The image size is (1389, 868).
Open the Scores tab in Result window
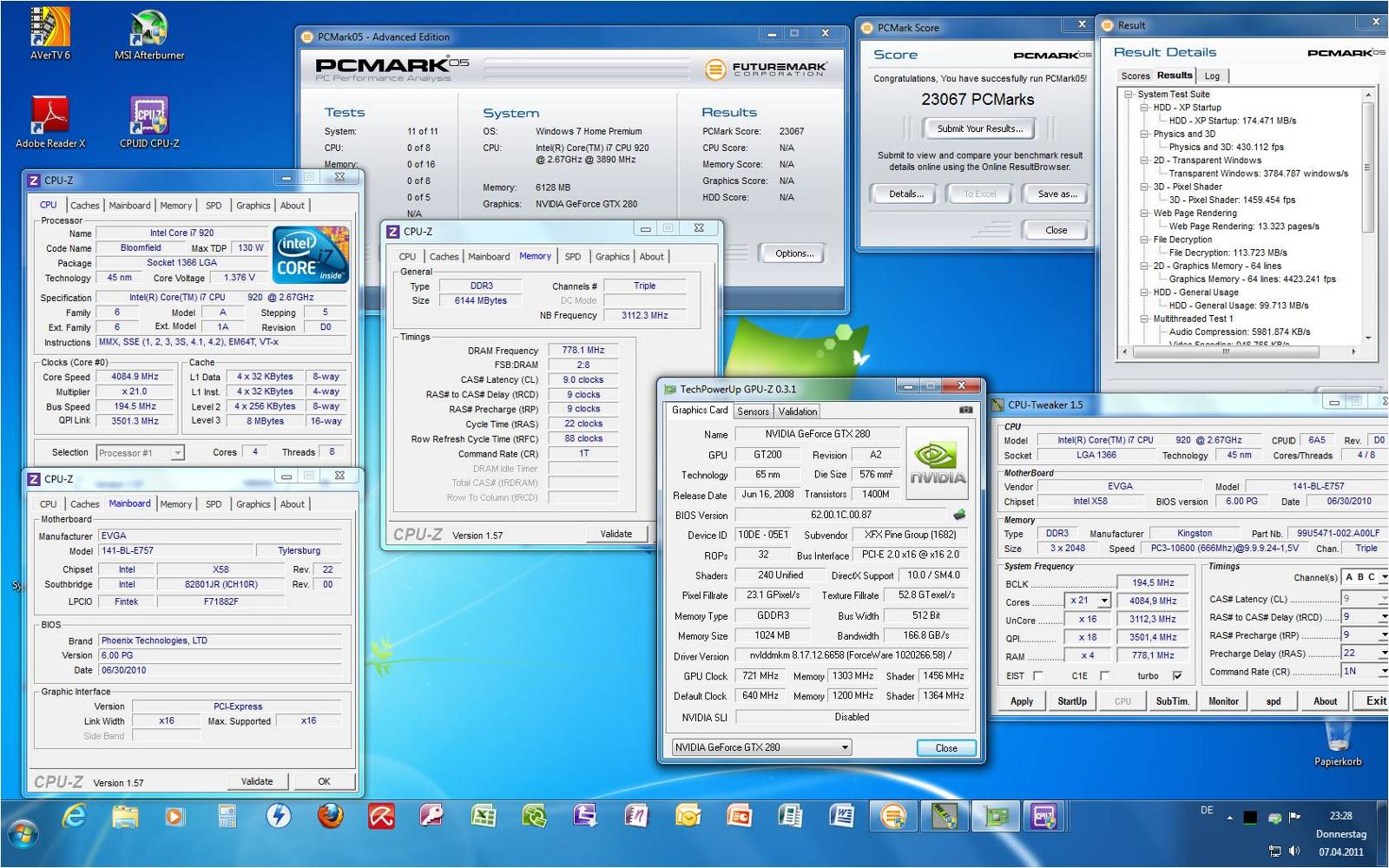tap(1135, 76)
